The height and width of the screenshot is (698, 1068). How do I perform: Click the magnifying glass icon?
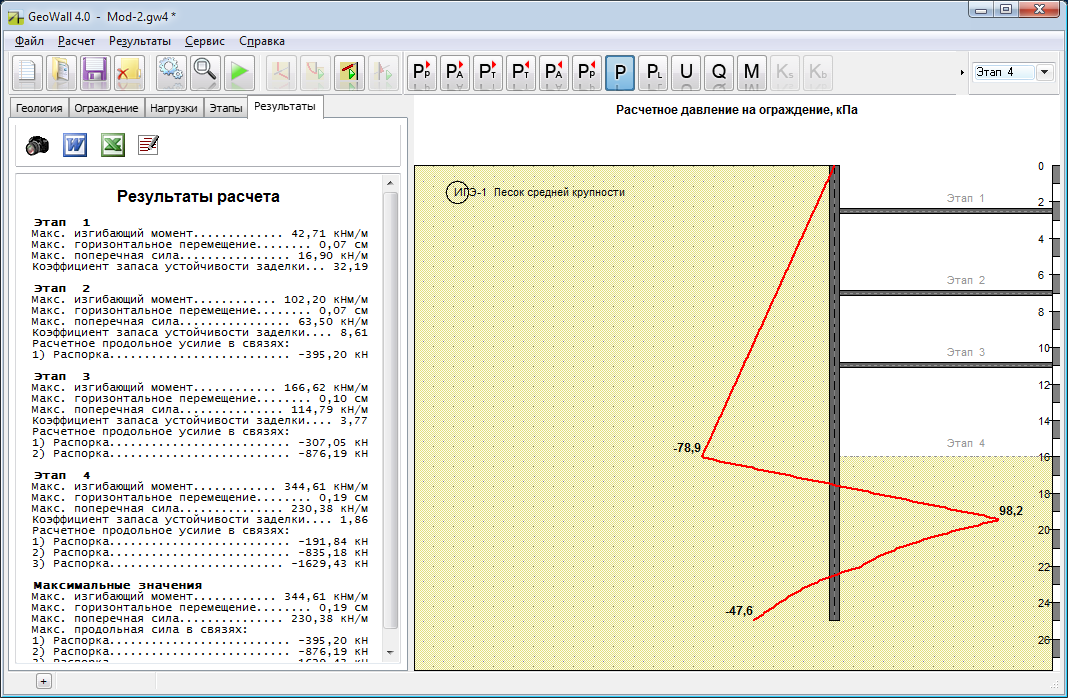click(x=205, y=72)
